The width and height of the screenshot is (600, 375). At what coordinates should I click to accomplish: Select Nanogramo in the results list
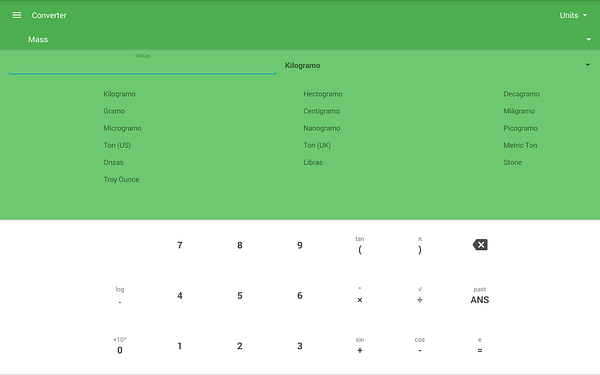click(322, 128)
